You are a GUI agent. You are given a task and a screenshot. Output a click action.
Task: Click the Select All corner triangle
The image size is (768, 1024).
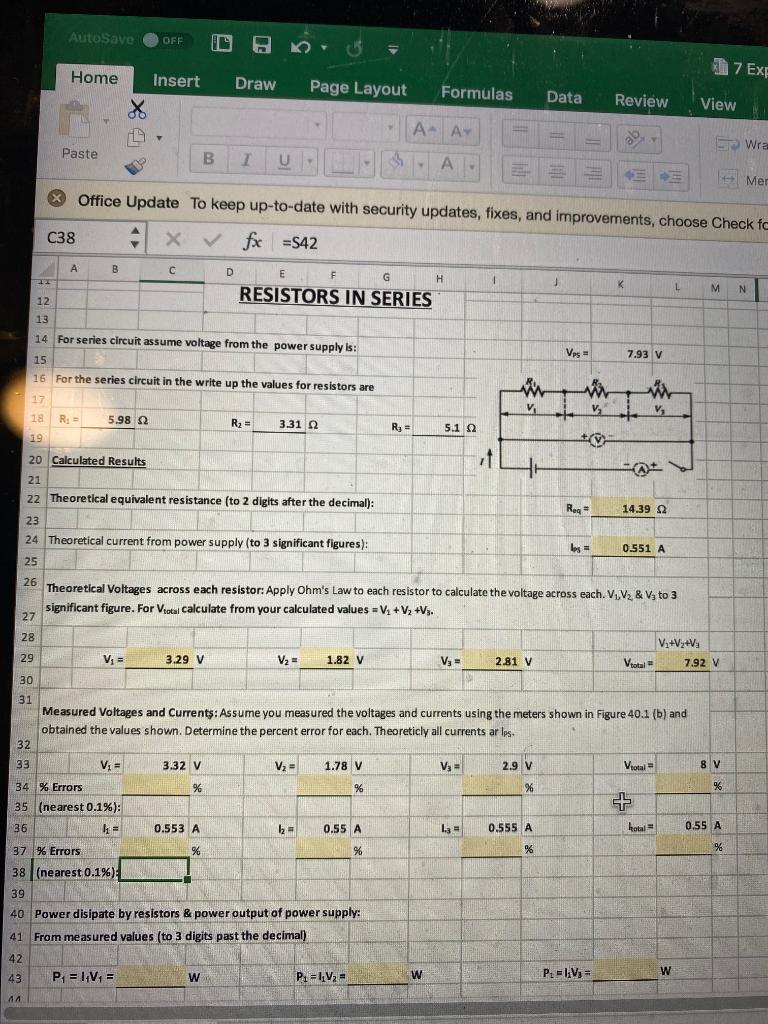click(45, 269)
